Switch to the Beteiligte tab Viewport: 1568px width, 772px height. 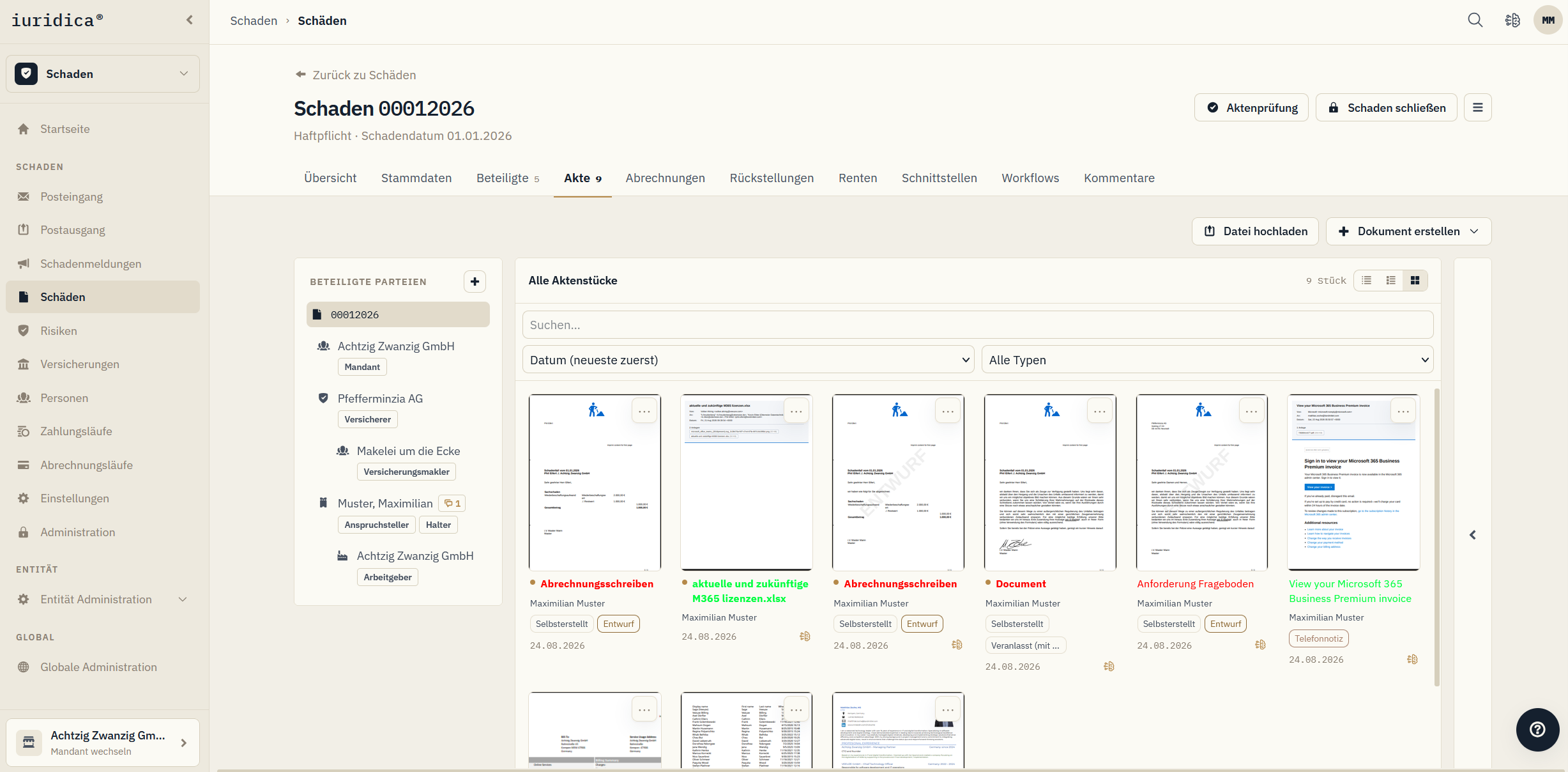click(x=508, y=178)
